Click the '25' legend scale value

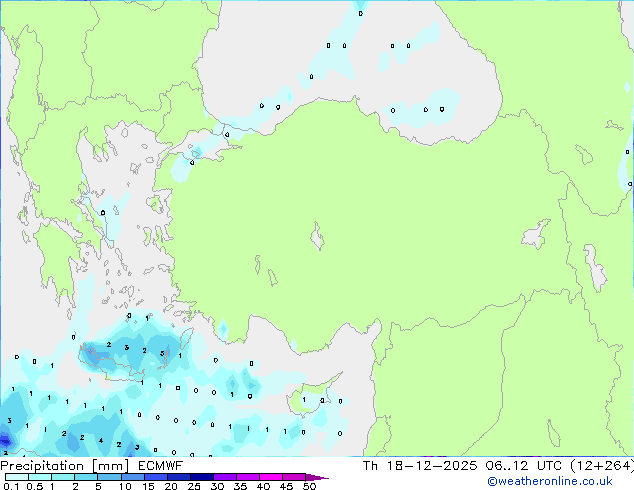coord(194,486)
